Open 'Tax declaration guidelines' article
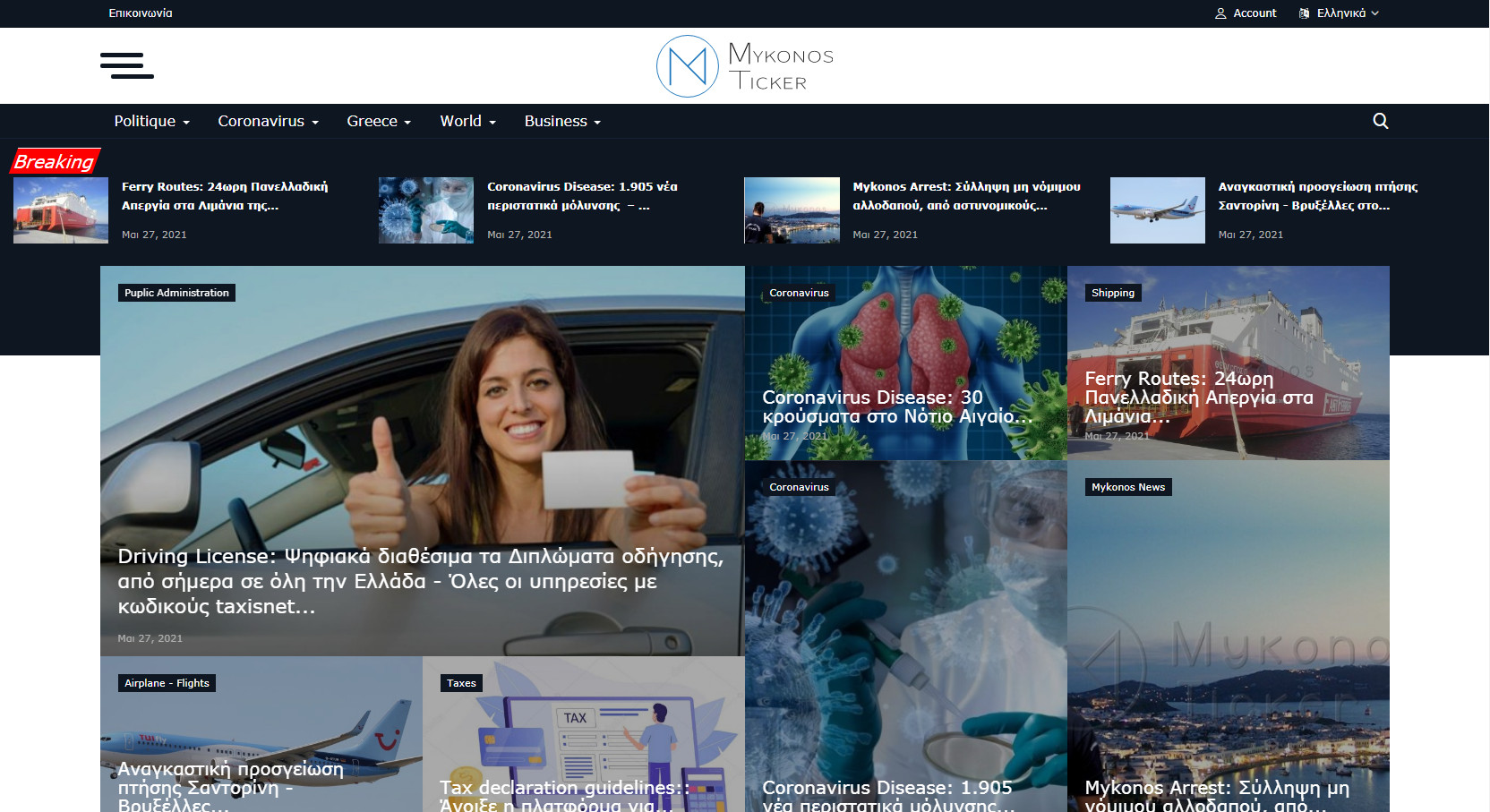This screenshot has width=1490, height=812. [565, 796]
